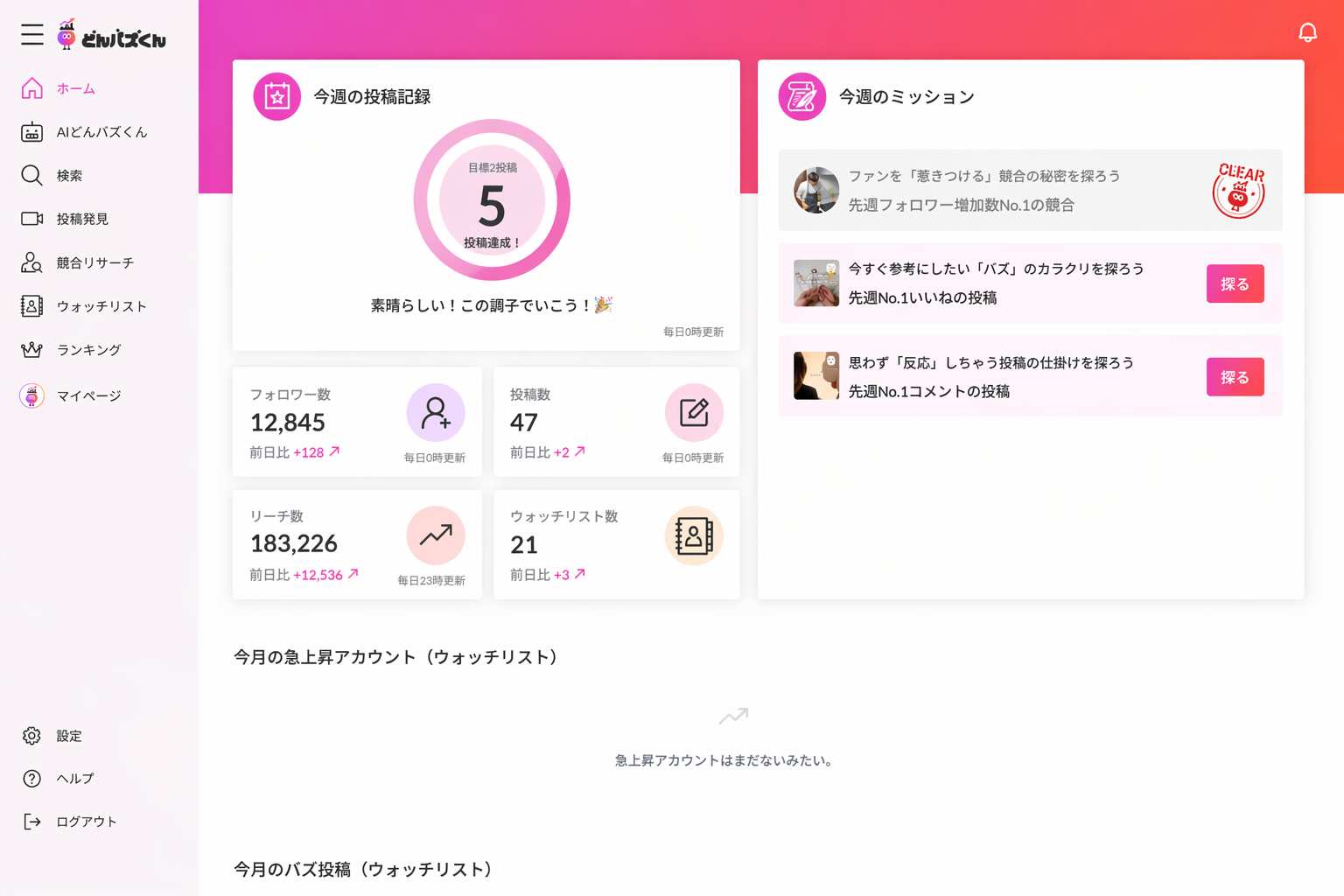This screenshot has width=1344, height=896.
Task: Click 探る on the No.1 likes mission
Action: 1235,283
